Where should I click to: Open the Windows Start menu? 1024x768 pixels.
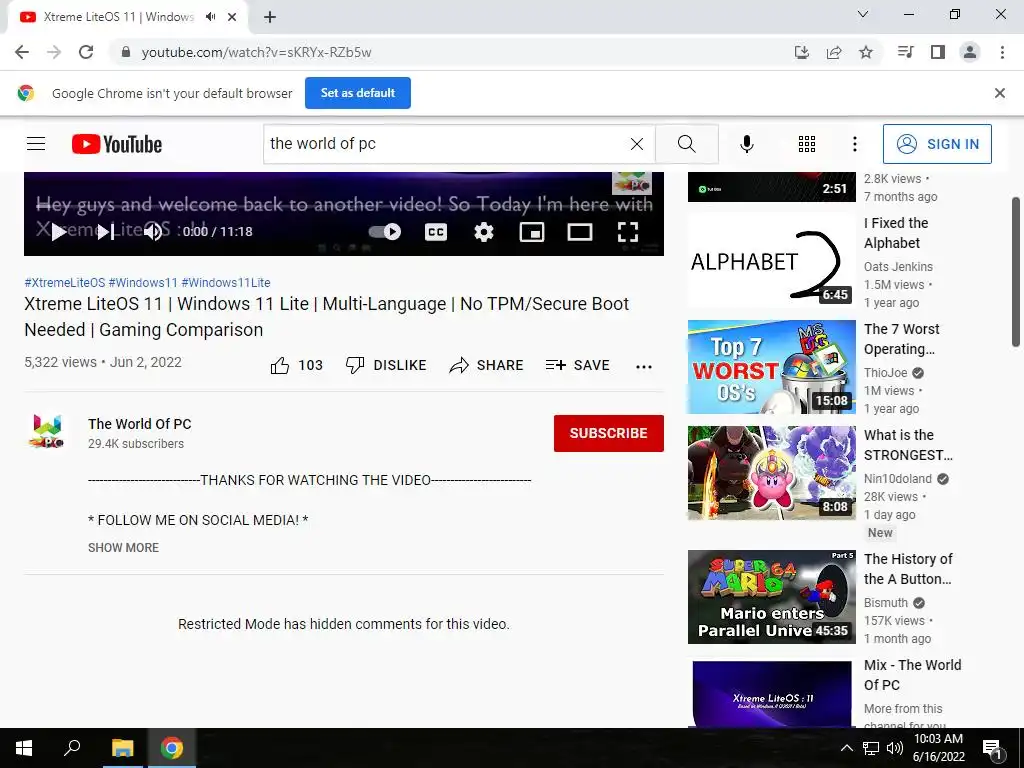click(x=24, y=748)
